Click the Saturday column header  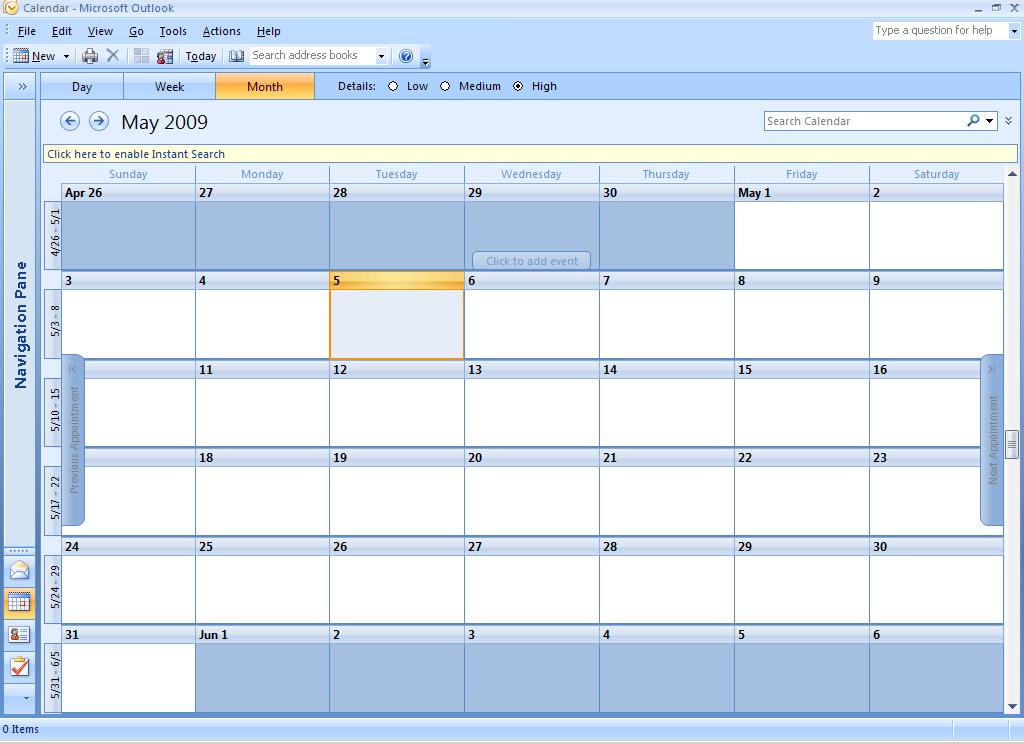coord(936,174)
